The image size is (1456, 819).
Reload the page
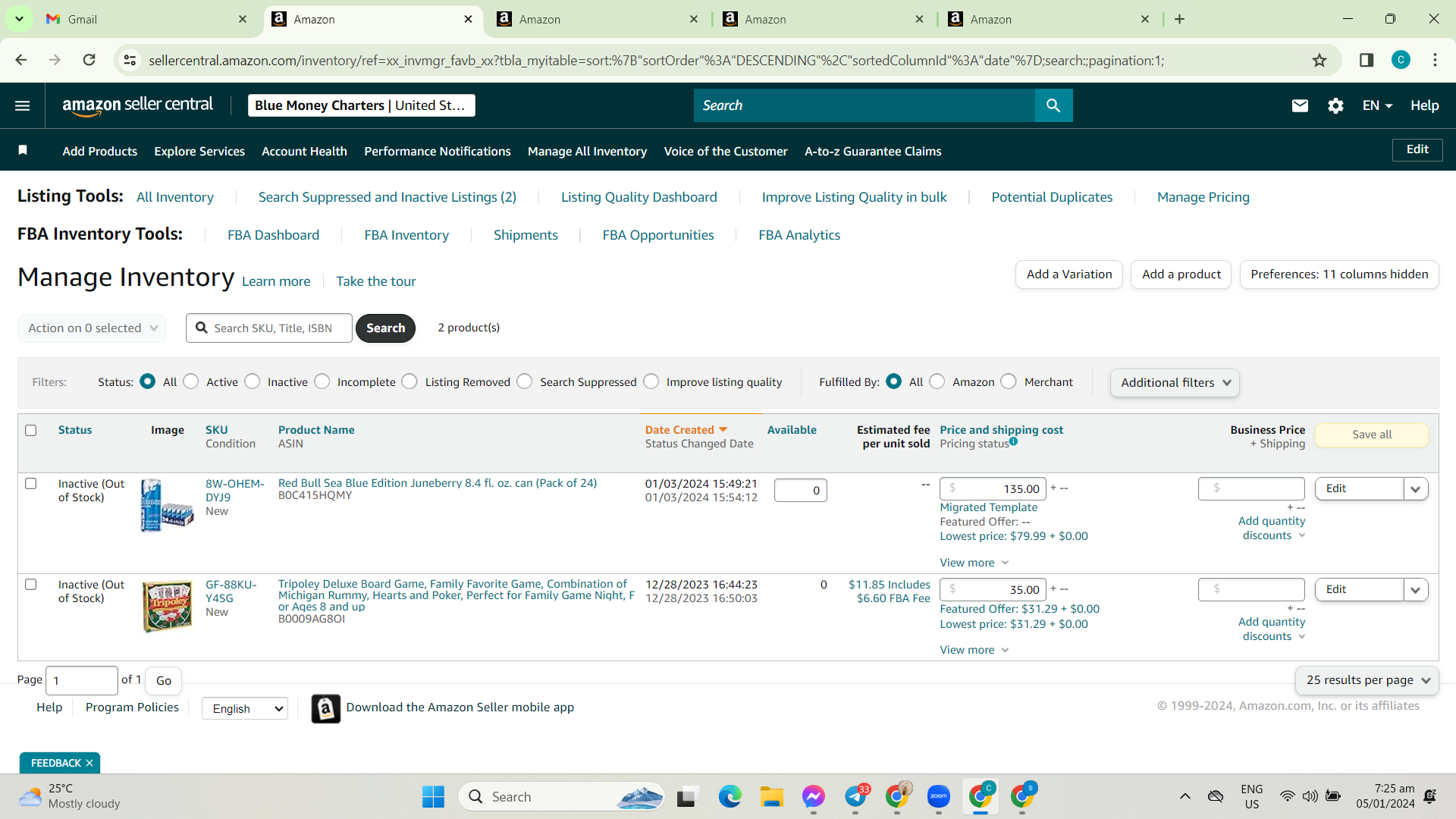coord(89,60)
